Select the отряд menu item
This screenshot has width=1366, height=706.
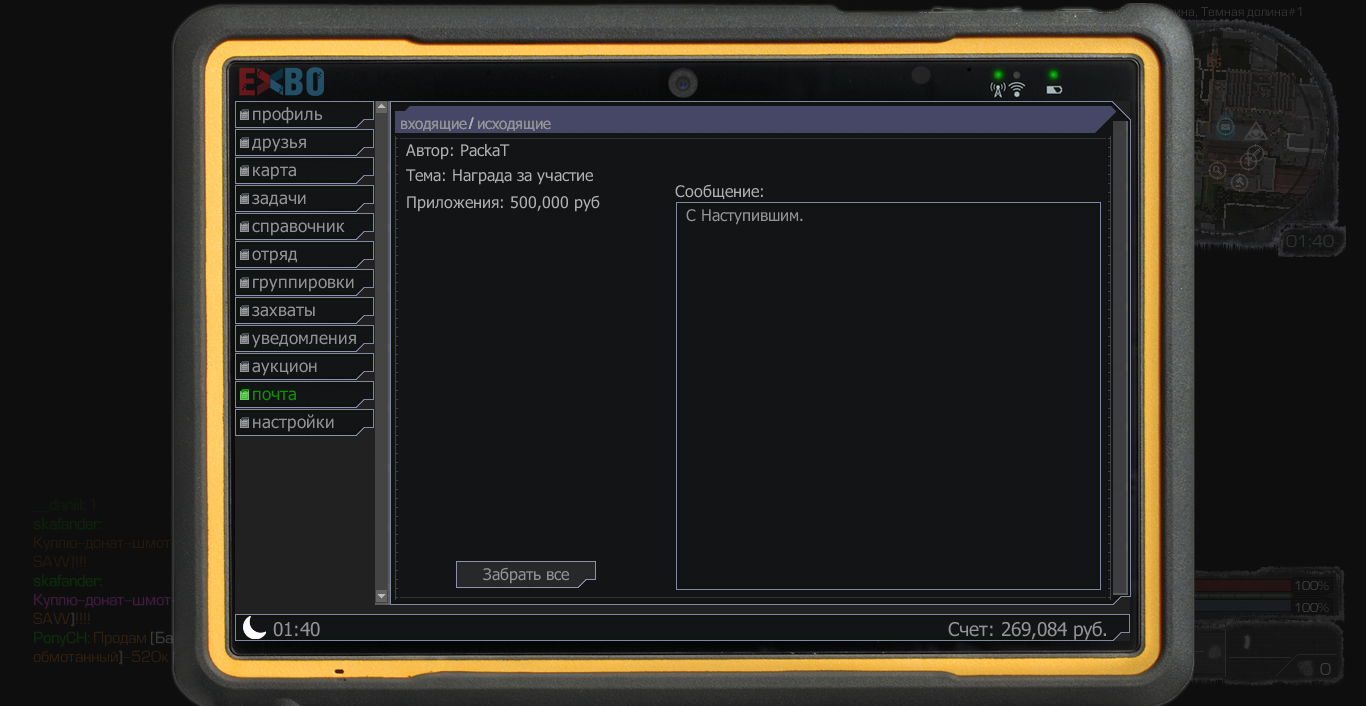click(304, 255)
